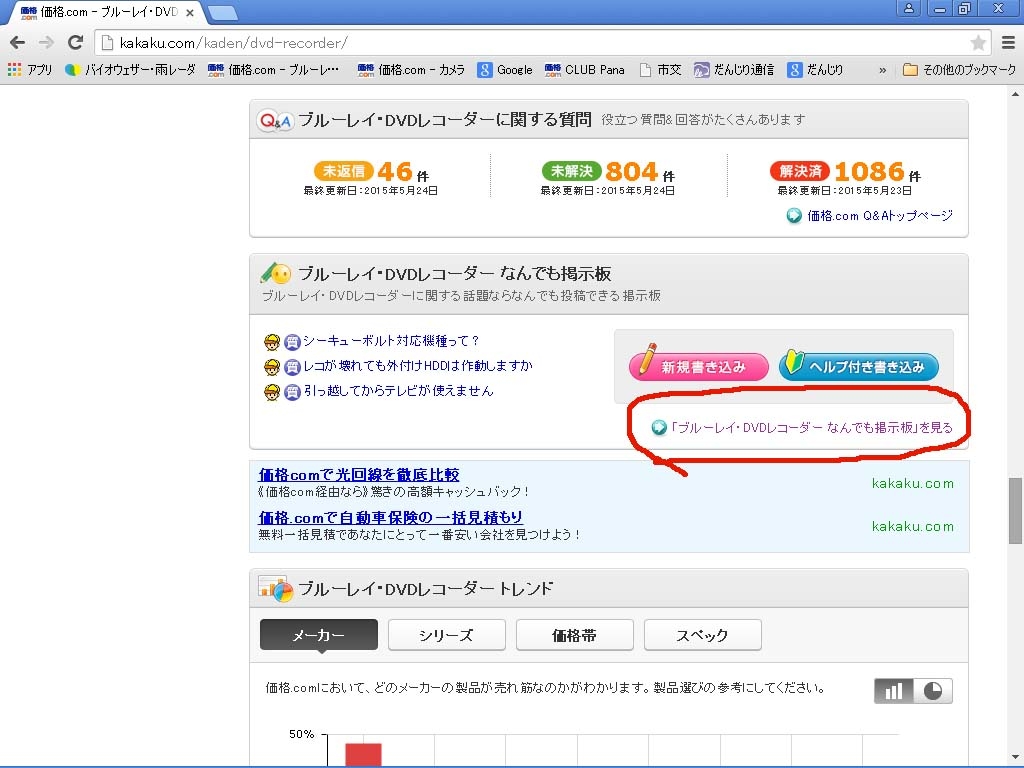The height and width of the screenshot is (768, 1024).
Task: Switch to pie chart view toggle
Action: click(933, 691)
